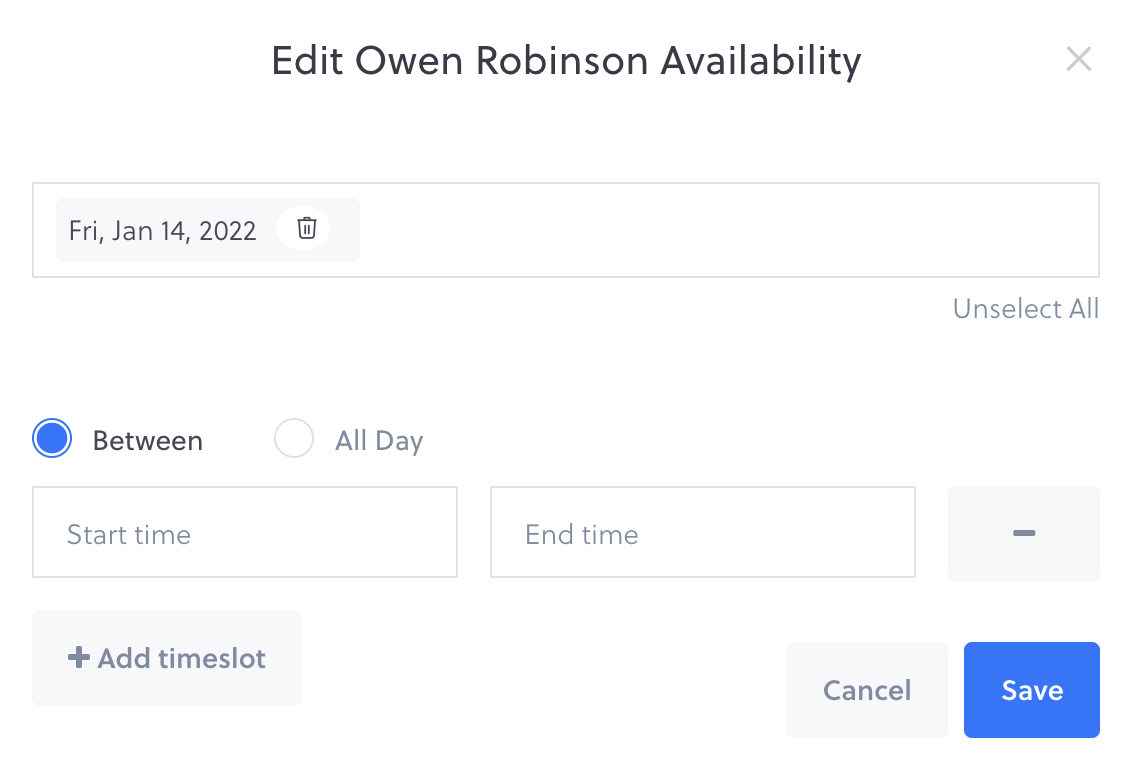The width and height of the screenshot is (1134, 764).
Task: Click the "Between" option label text
Action: 148,441
